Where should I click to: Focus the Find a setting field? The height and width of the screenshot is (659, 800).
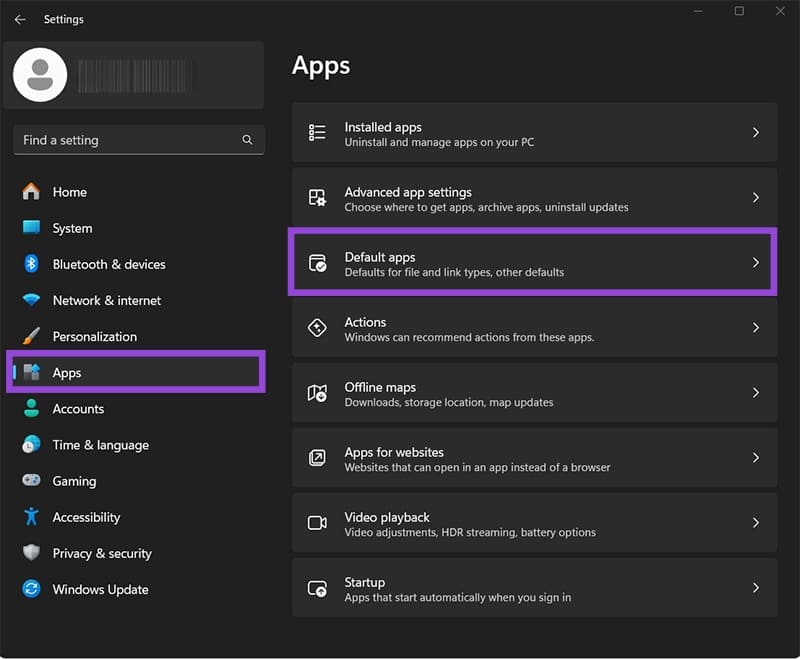(x=139, y=140)
